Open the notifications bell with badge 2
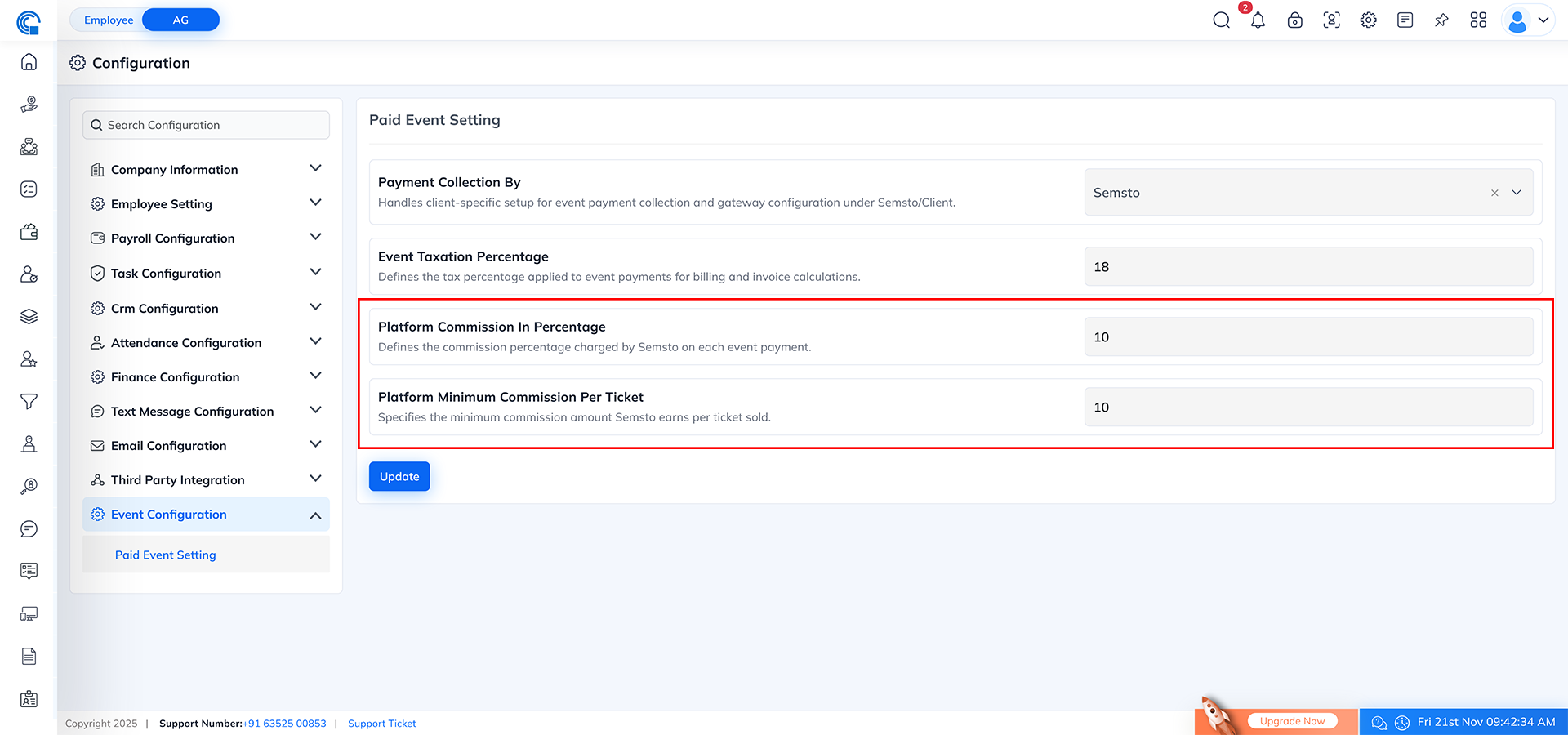This screenshot has width=1568, height=735. pos(1258,20)
